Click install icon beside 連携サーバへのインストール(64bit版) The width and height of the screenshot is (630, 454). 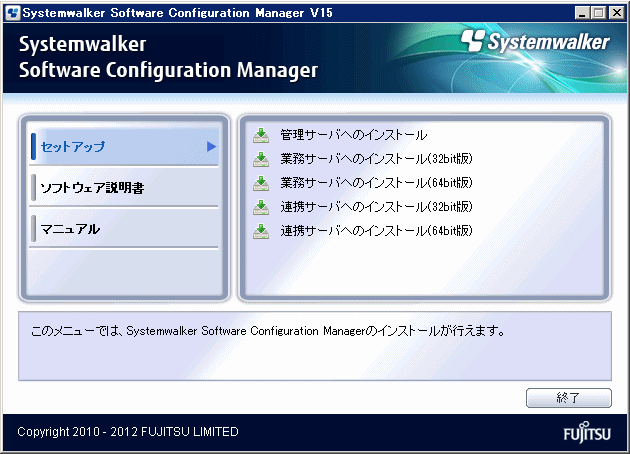pyautogui.click(x=261, y=231)
